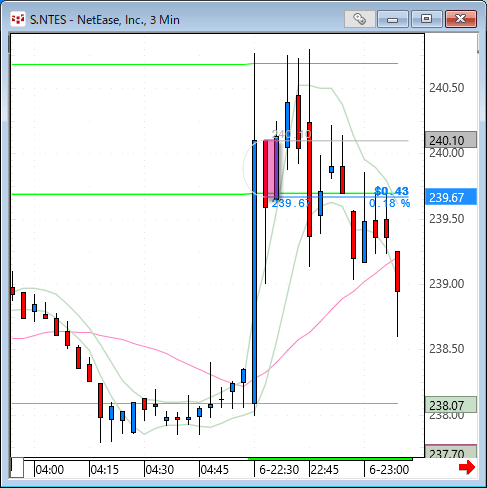Minimize the S.NTES chart window

pos(393,19)
